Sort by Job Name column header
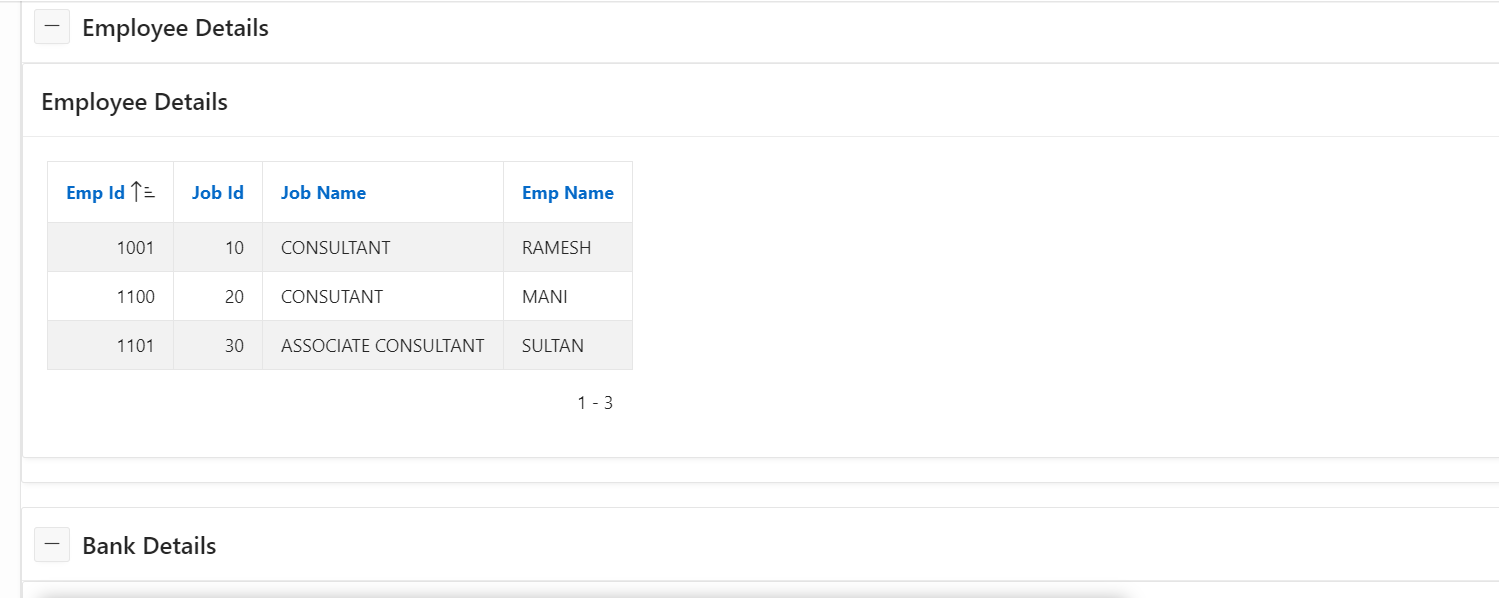1499x598 pixels. 323,193
